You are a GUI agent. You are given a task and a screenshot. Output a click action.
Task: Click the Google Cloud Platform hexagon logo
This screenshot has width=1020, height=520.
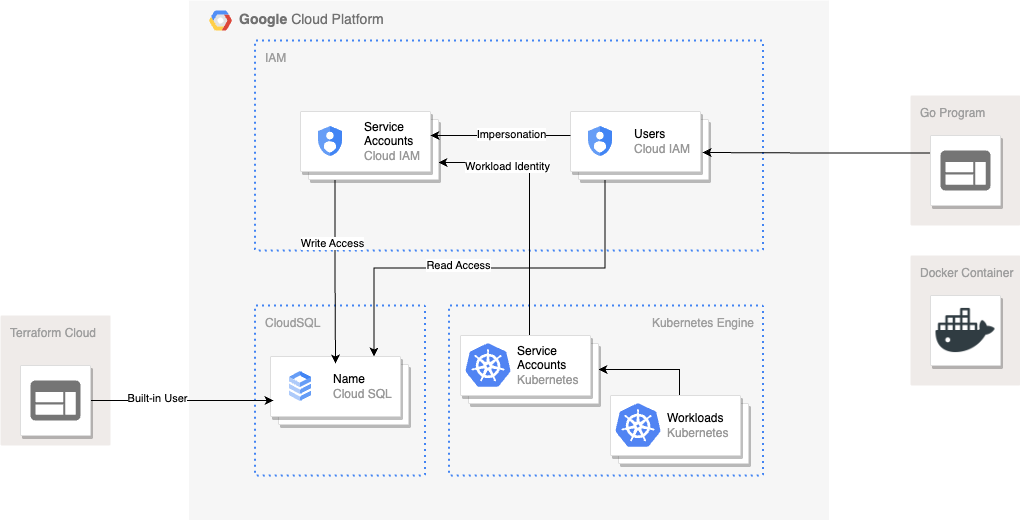pyautogui.click(x=220, y=20)
